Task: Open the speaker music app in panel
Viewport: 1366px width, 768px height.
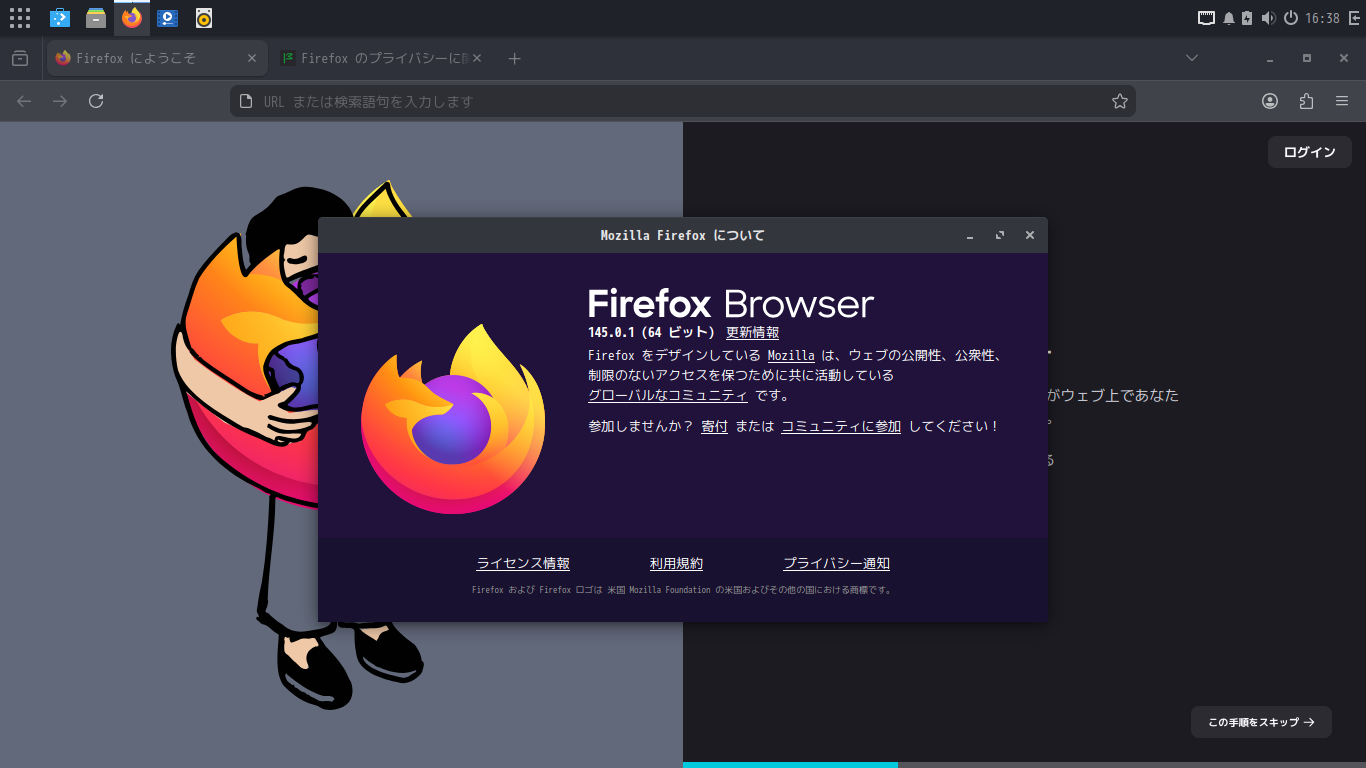Action: [204, 18]
